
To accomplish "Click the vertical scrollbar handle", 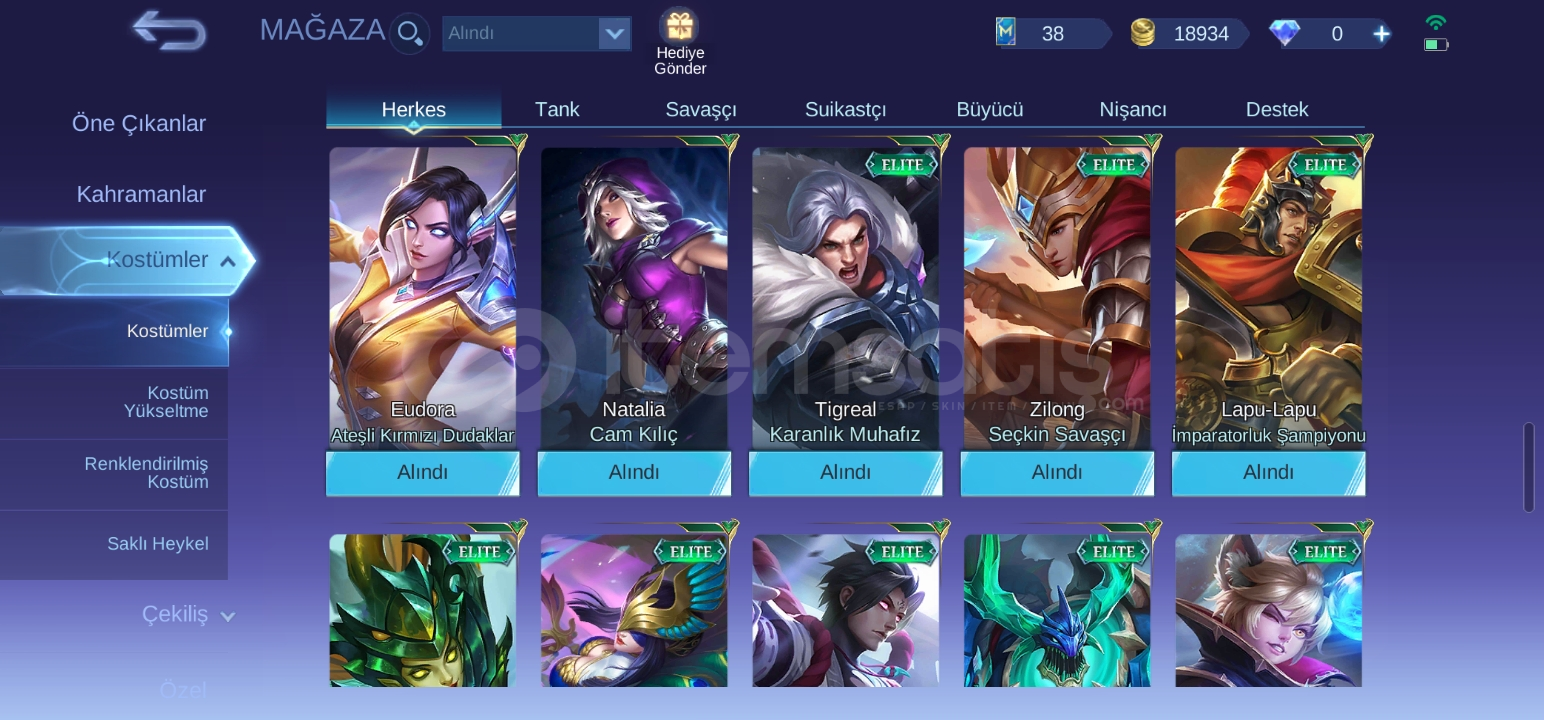I will click(x=1528, y=467).
